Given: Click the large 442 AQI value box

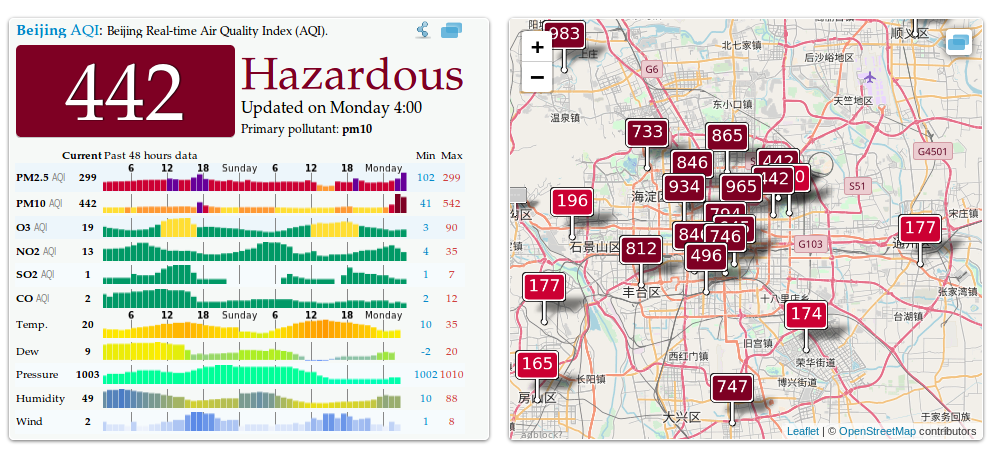Looking at the screenshot, I should (x=125, y=91).
